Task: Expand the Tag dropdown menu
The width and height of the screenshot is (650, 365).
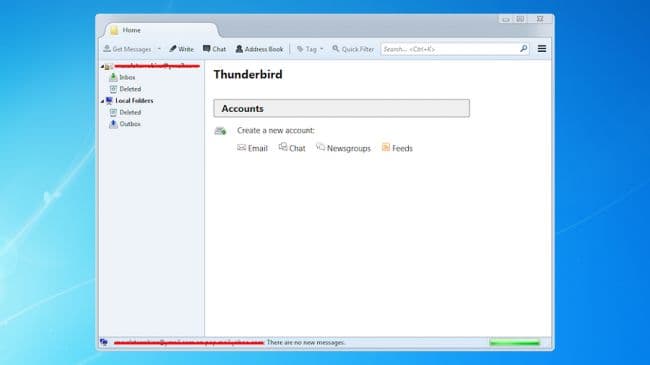Action: point(310,49)
